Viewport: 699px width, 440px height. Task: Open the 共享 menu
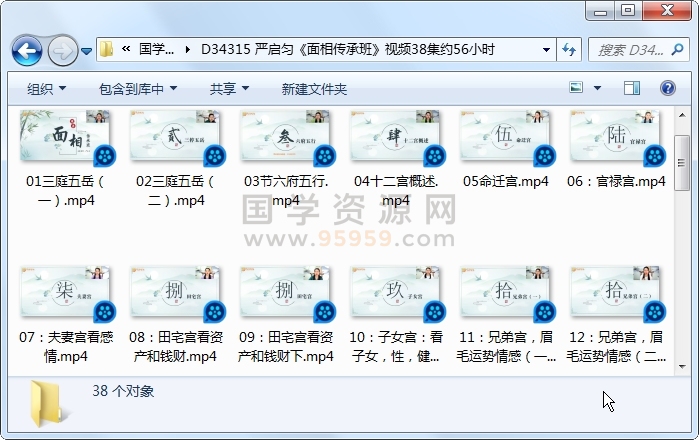point(229,89)
